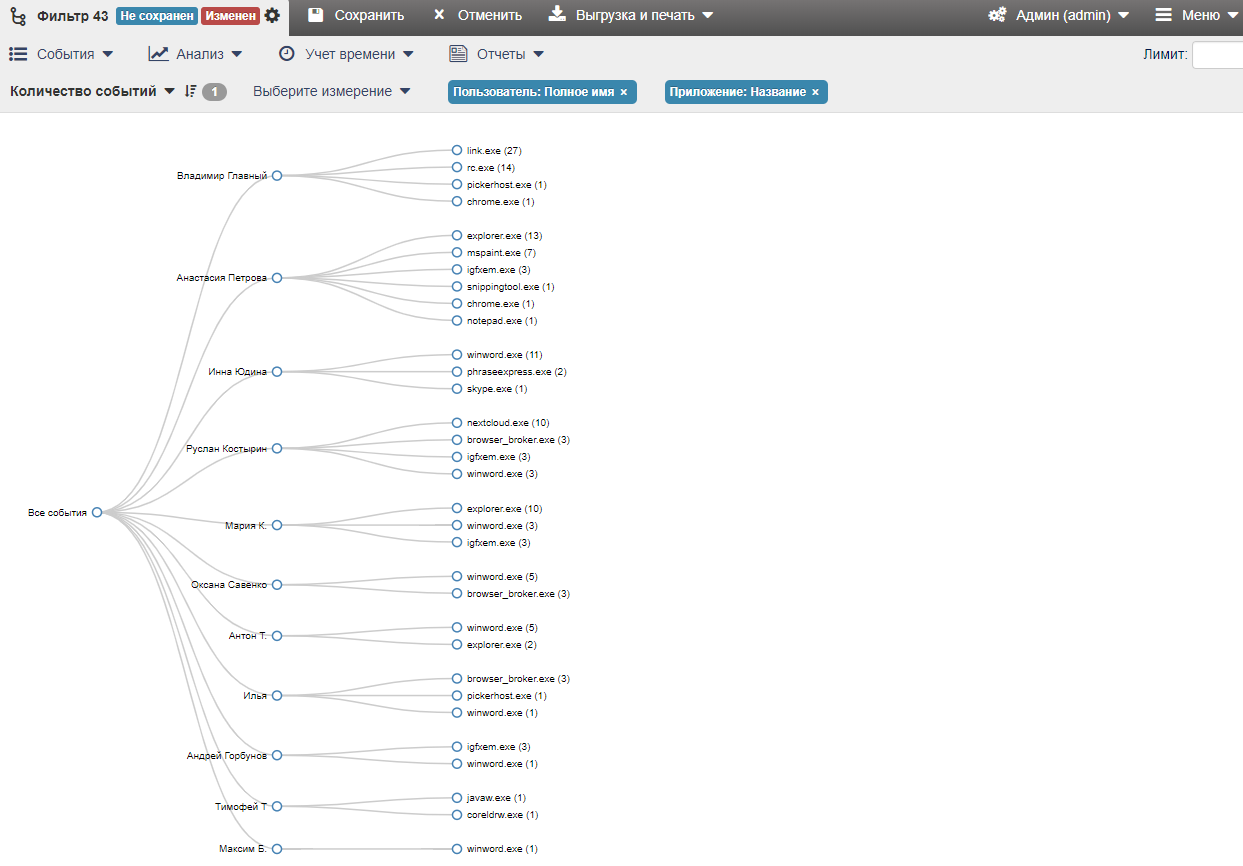Expand the Выберите измерение dropdown
Screen dimensions: 1243x866
331,92
